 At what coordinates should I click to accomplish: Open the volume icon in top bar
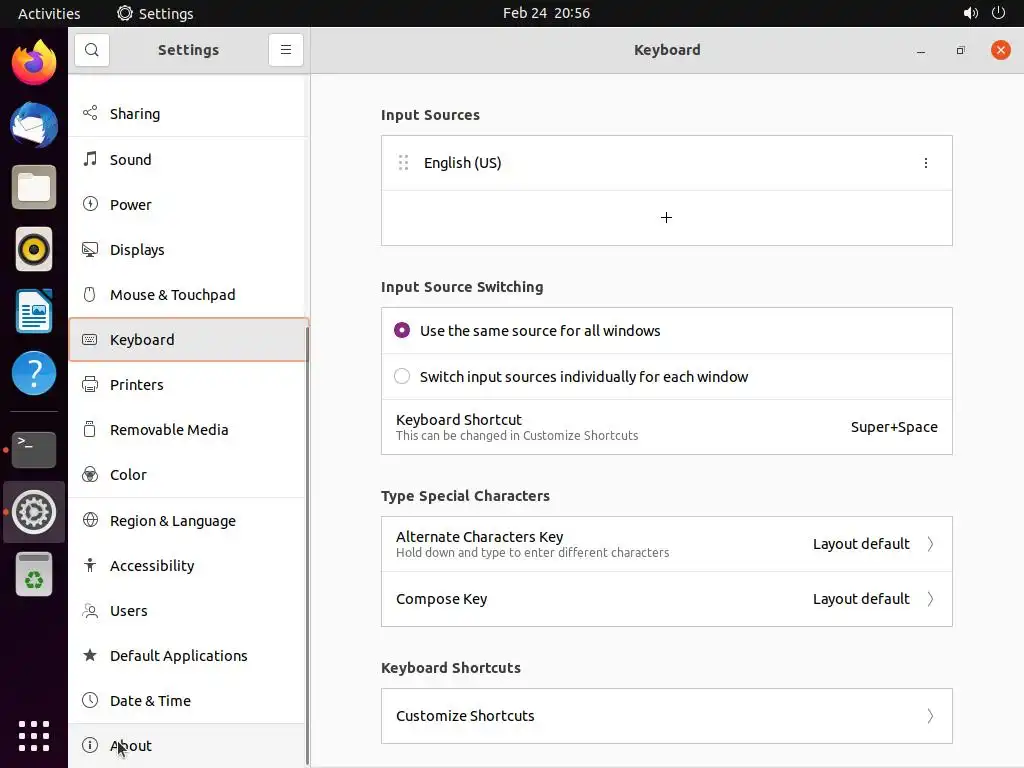coord(970,13)
